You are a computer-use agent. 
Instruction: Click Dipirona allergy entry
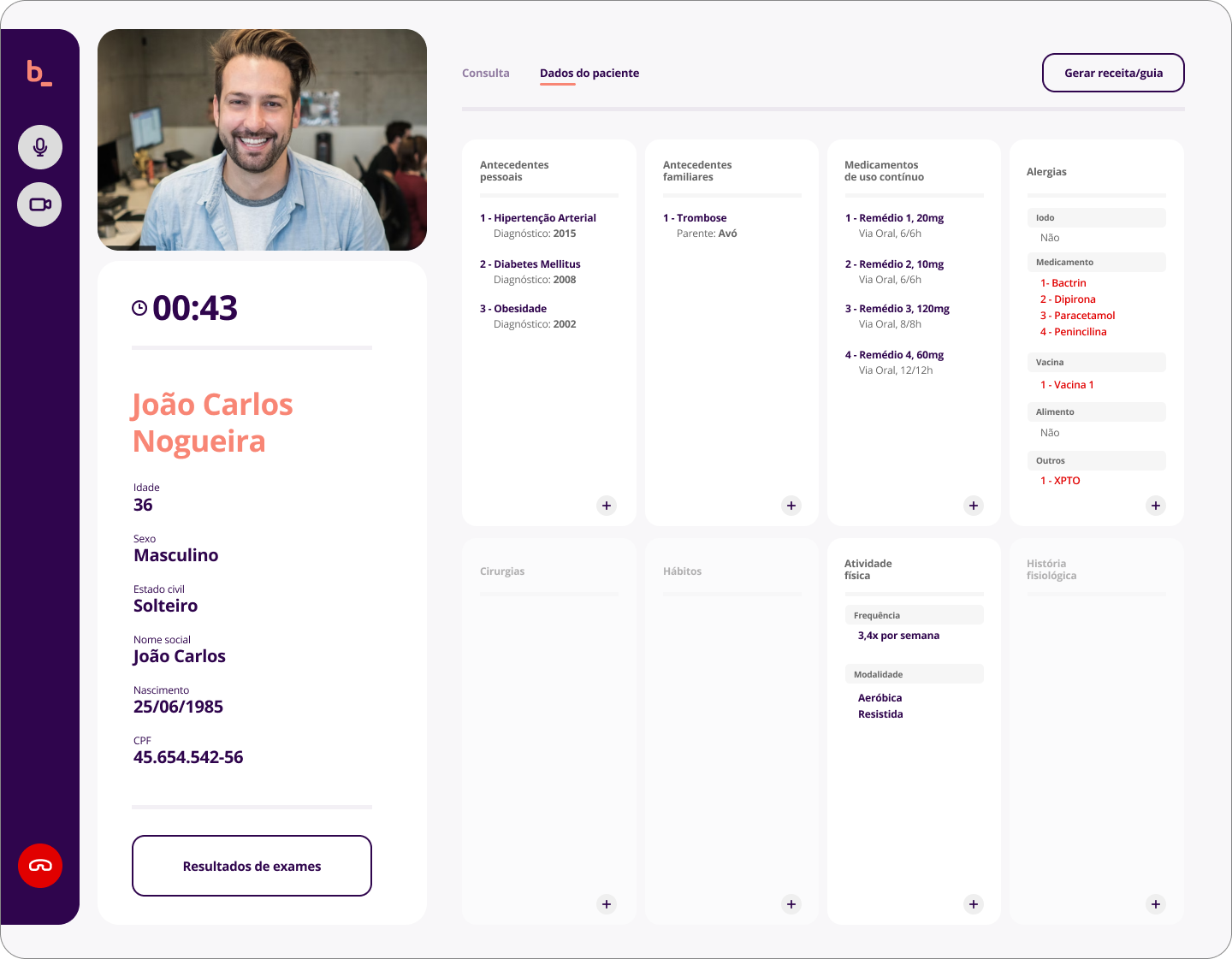[x=1068, y=299]
